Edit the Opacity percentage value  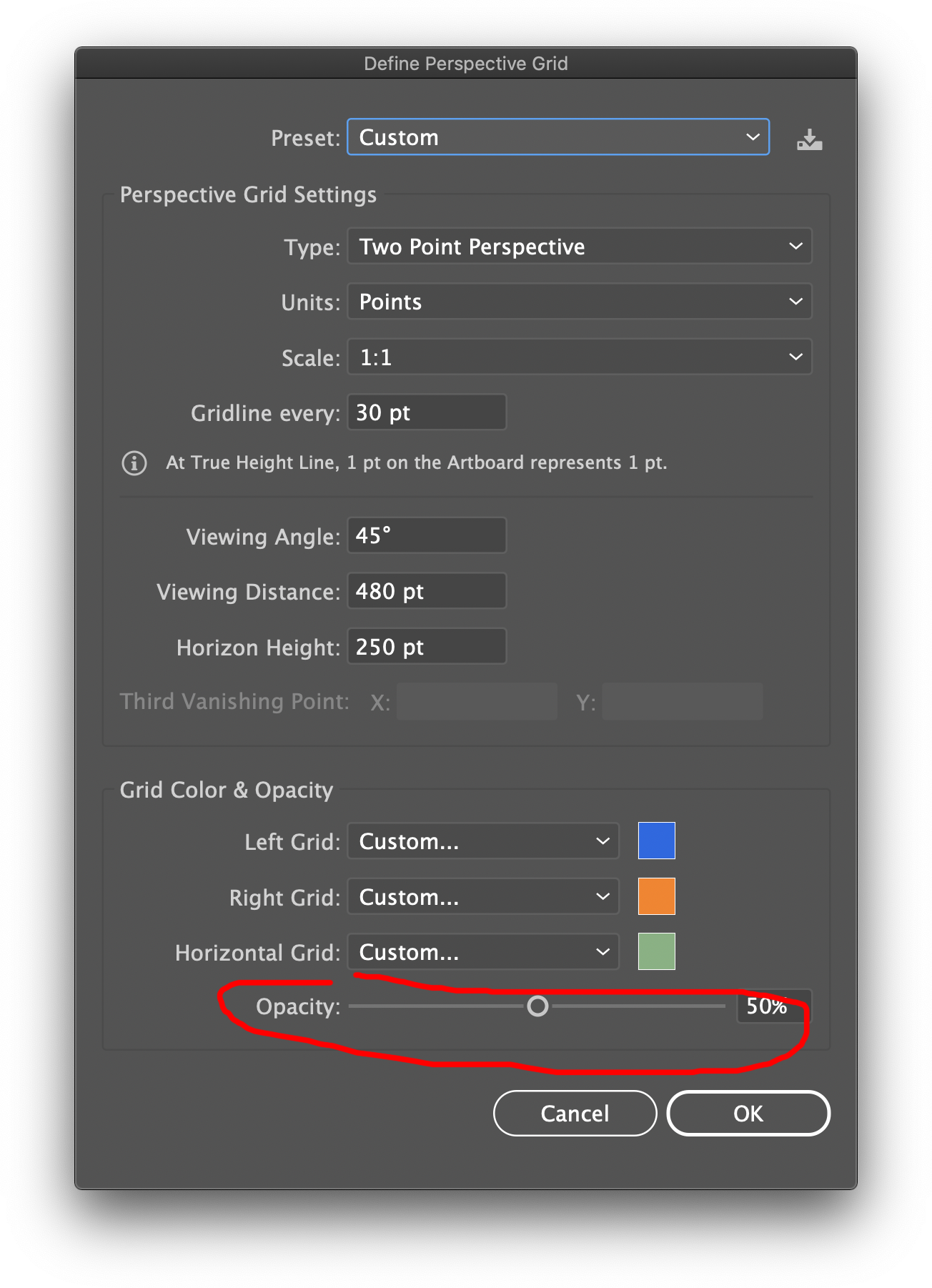pyautogui.click(x=773, y=1006)
